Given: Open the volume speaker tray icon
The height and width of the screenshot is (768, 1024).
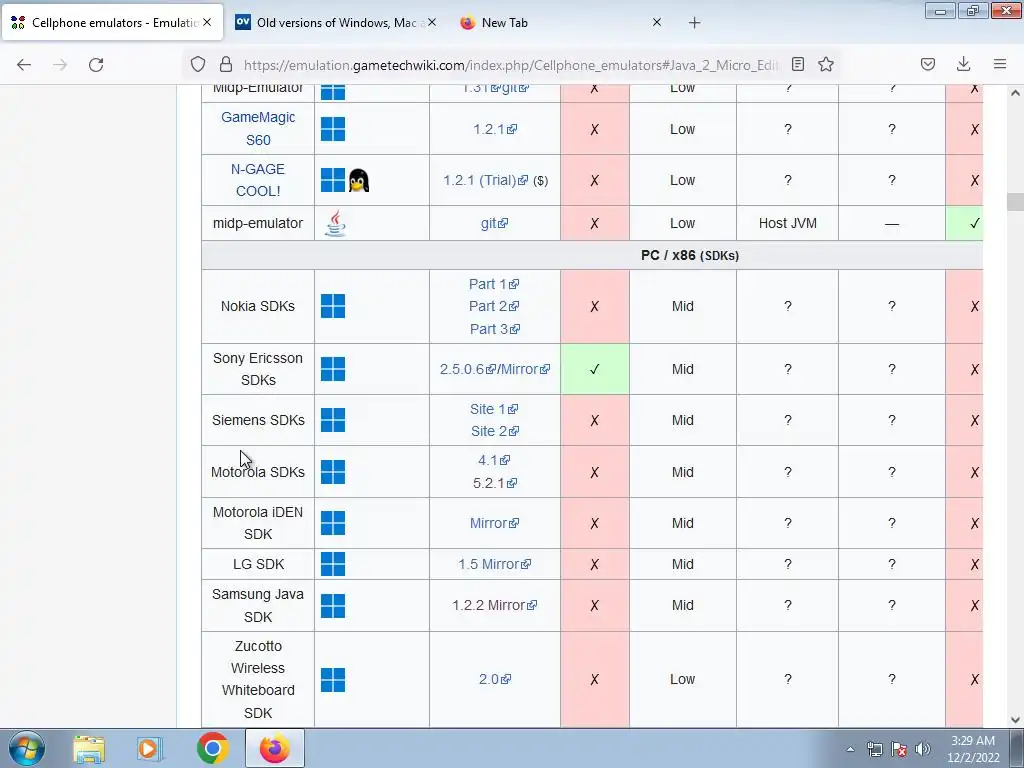Looking at the screenshot, I should [923, 749].
